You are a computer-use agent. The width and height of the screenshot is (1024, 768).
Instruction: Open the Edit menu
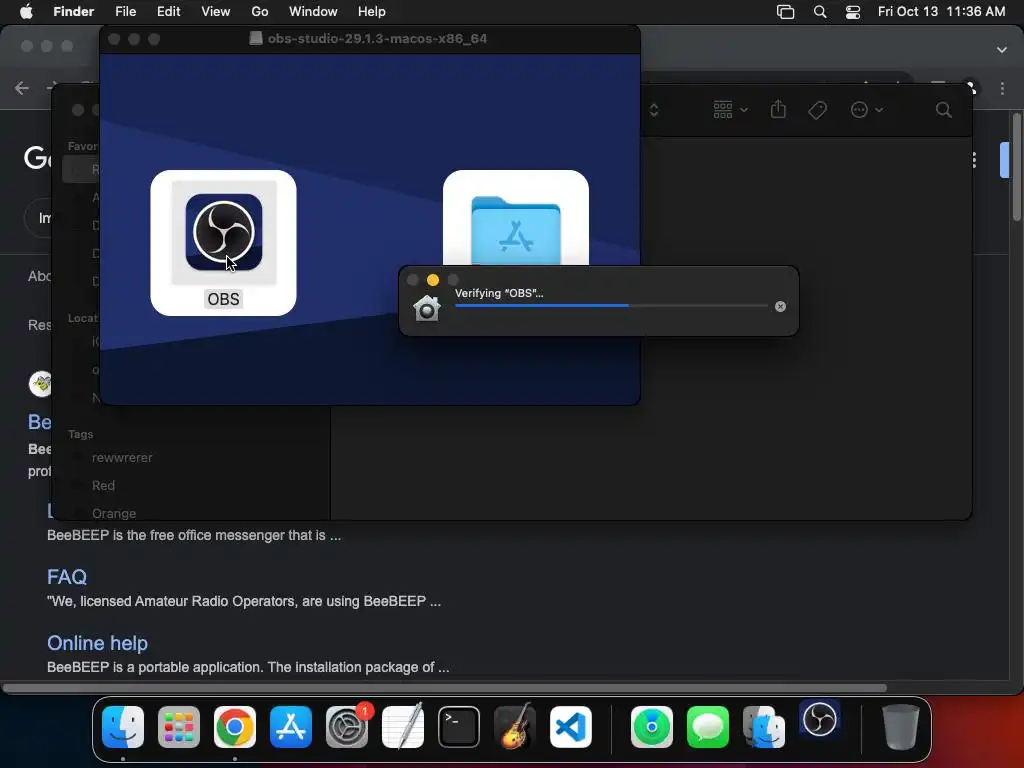[x=168, y=12]
